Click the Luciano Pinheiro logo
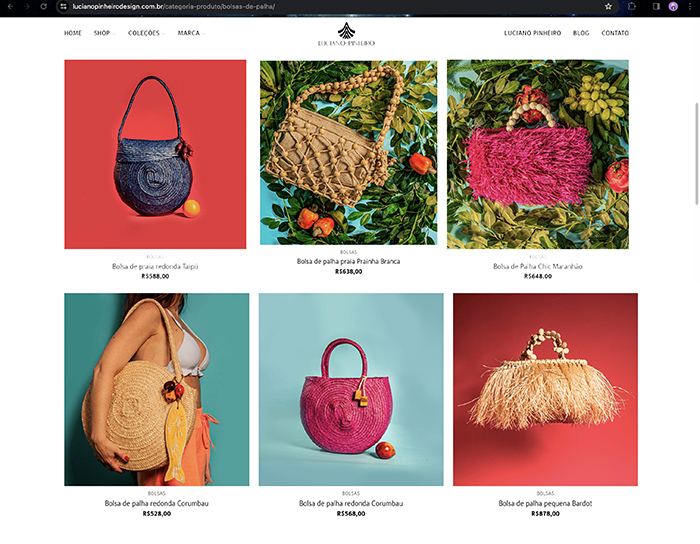 point(346,34)
